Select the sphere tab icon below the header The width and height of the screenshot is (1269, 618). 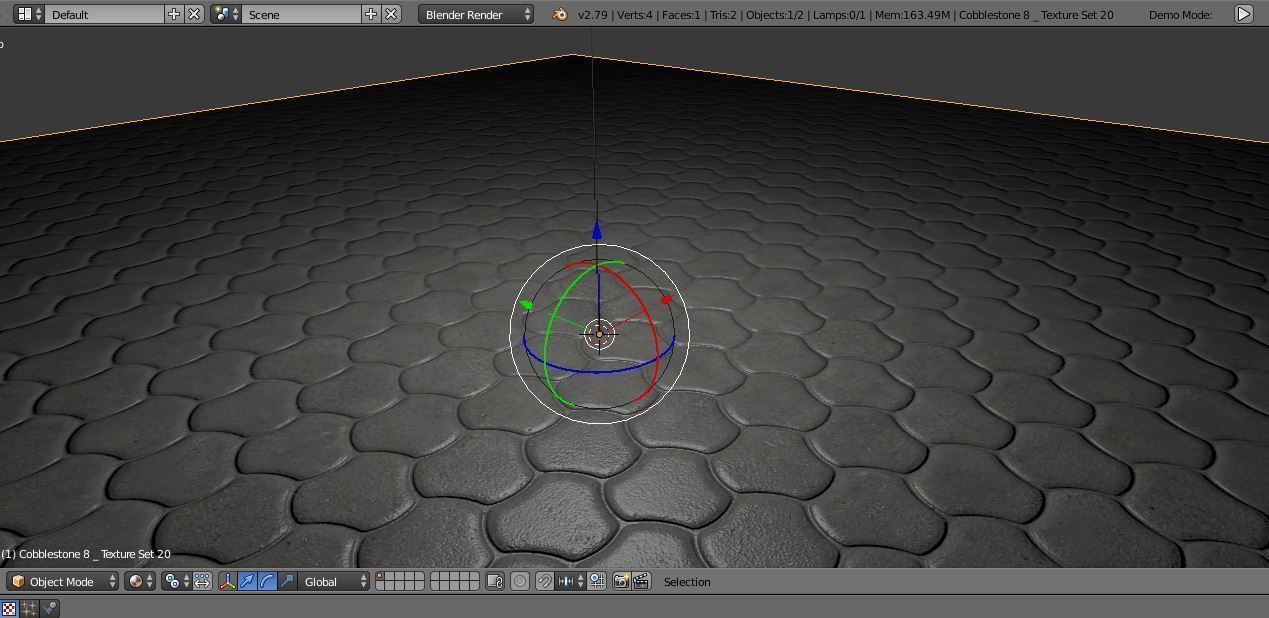(49, 607)
